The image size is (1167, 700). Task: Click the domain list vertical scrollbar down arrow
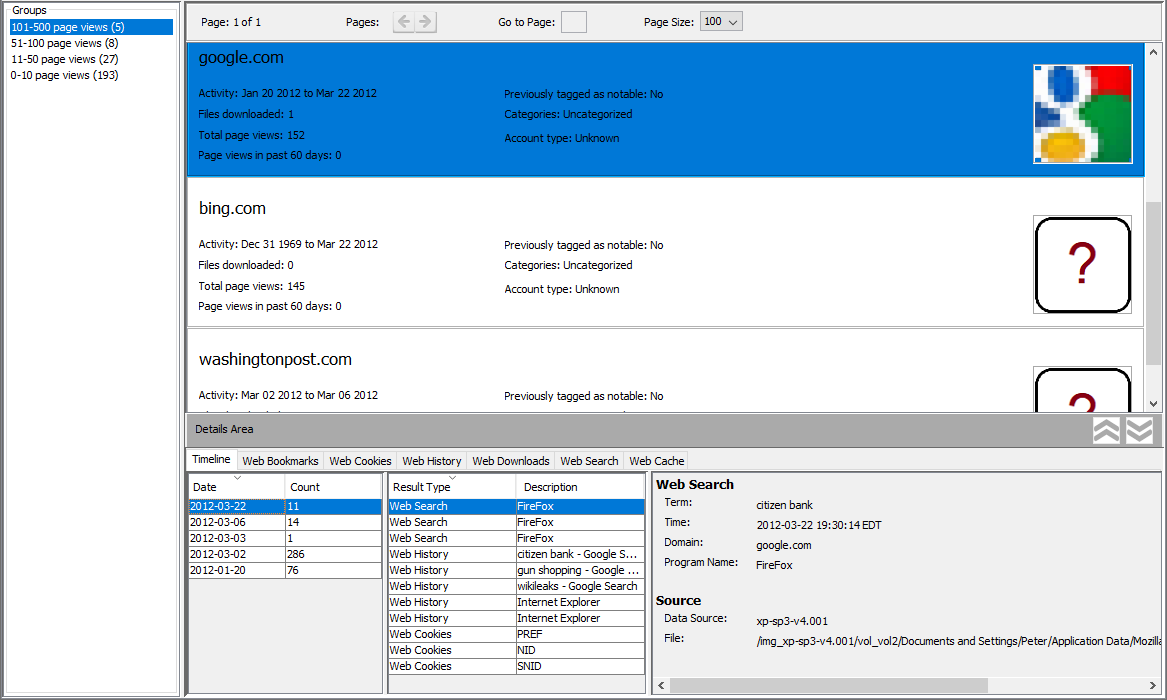(x=1154, y=403)
